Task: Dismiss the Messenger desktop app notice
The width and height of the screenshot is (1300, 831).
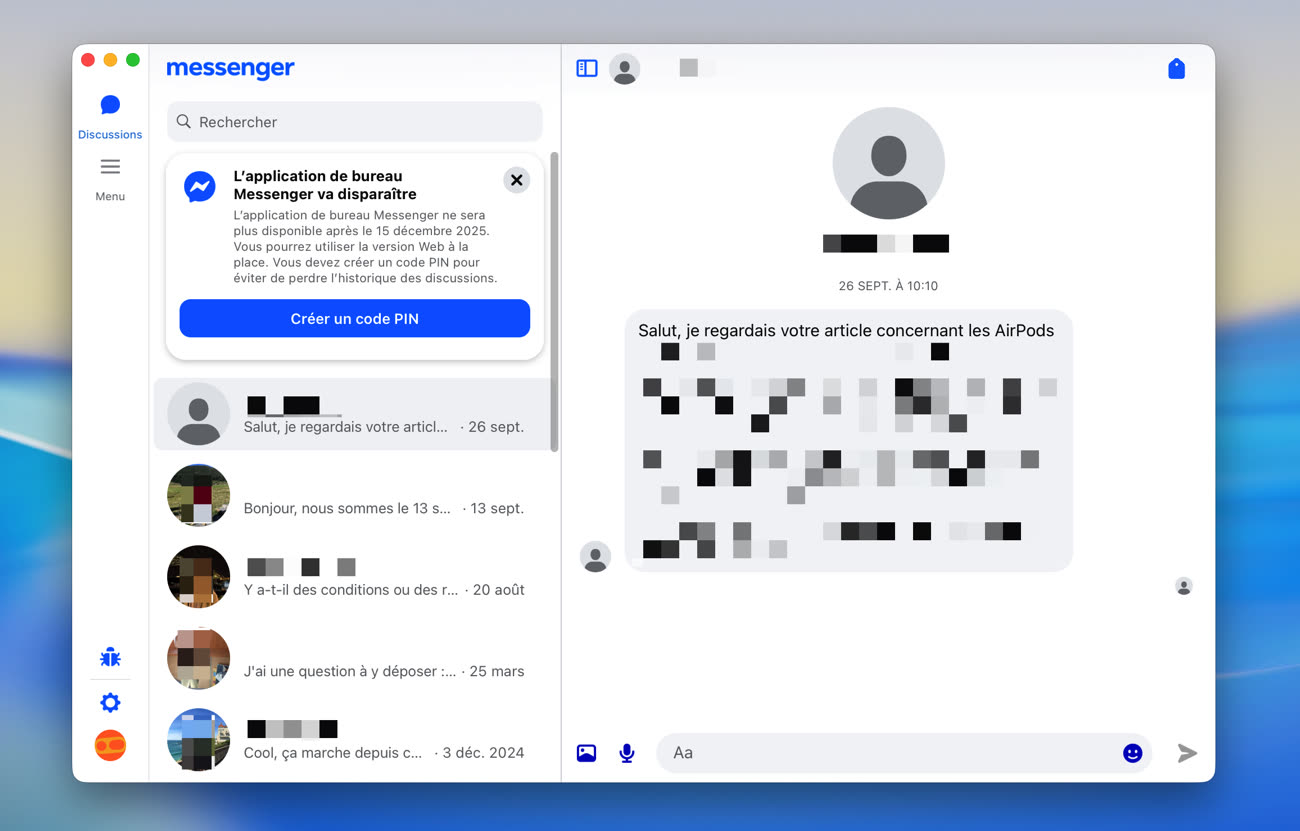Action: [x=516, y=180]
